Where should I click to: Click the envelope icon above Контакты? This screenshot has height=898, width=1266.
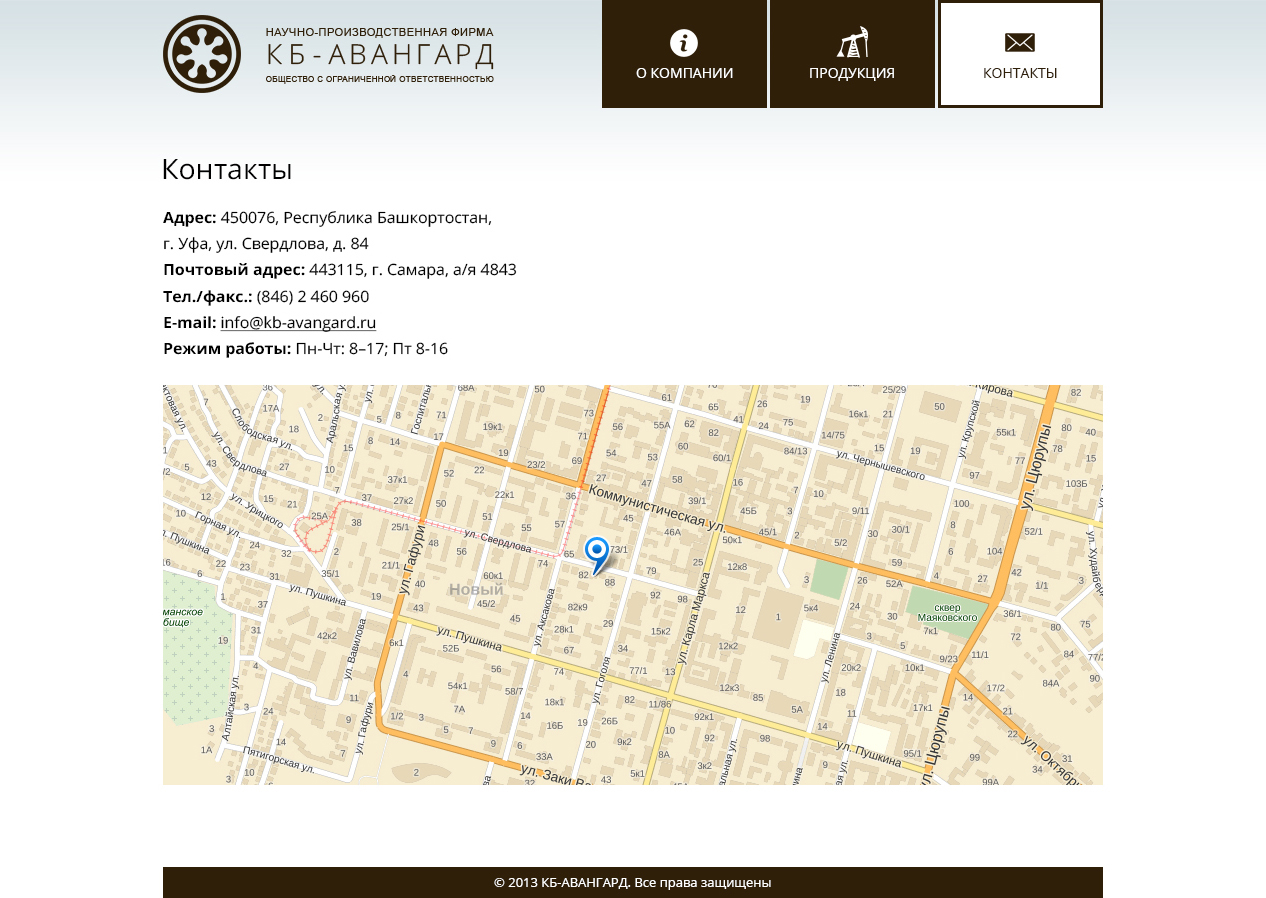[1020, 42]
